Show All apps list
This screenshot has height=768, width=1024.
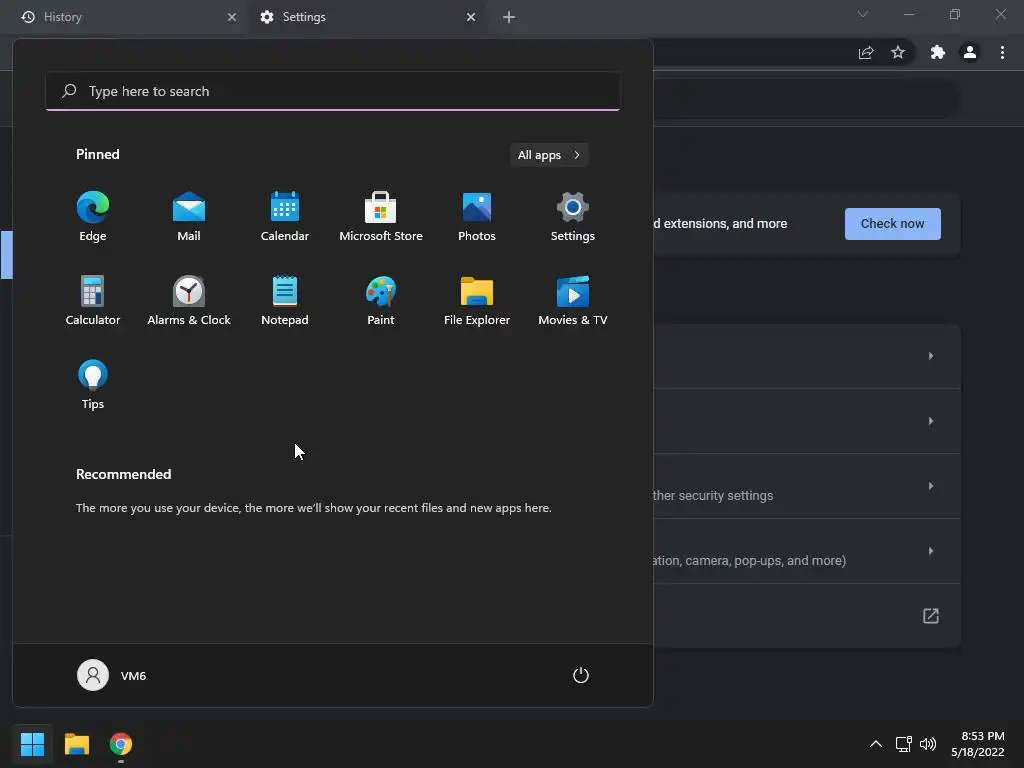(549, 155)
